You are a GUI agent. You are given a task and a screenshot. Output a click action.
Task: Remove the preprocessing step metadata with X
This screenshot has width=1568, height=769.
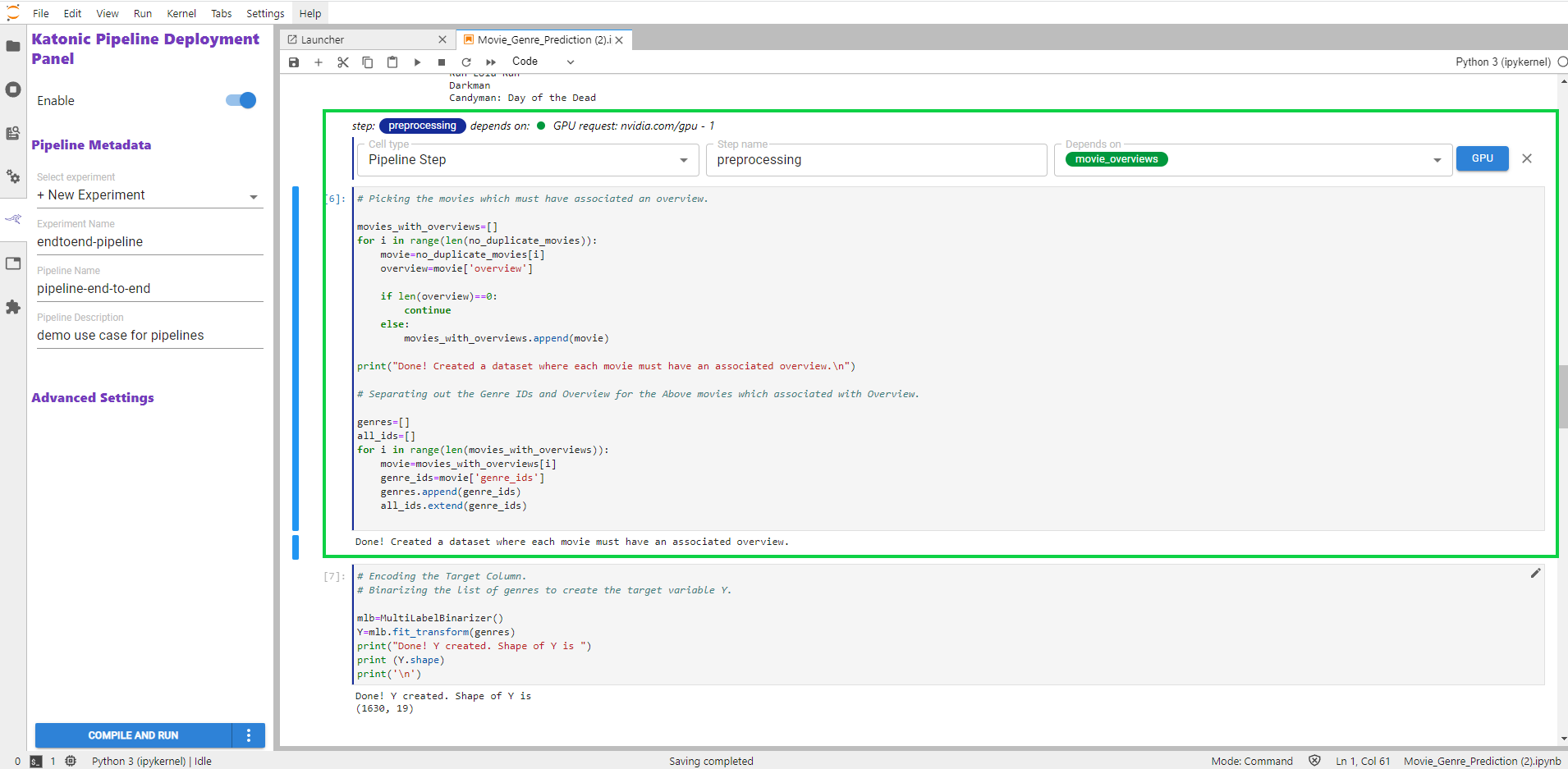(1527, 158)
